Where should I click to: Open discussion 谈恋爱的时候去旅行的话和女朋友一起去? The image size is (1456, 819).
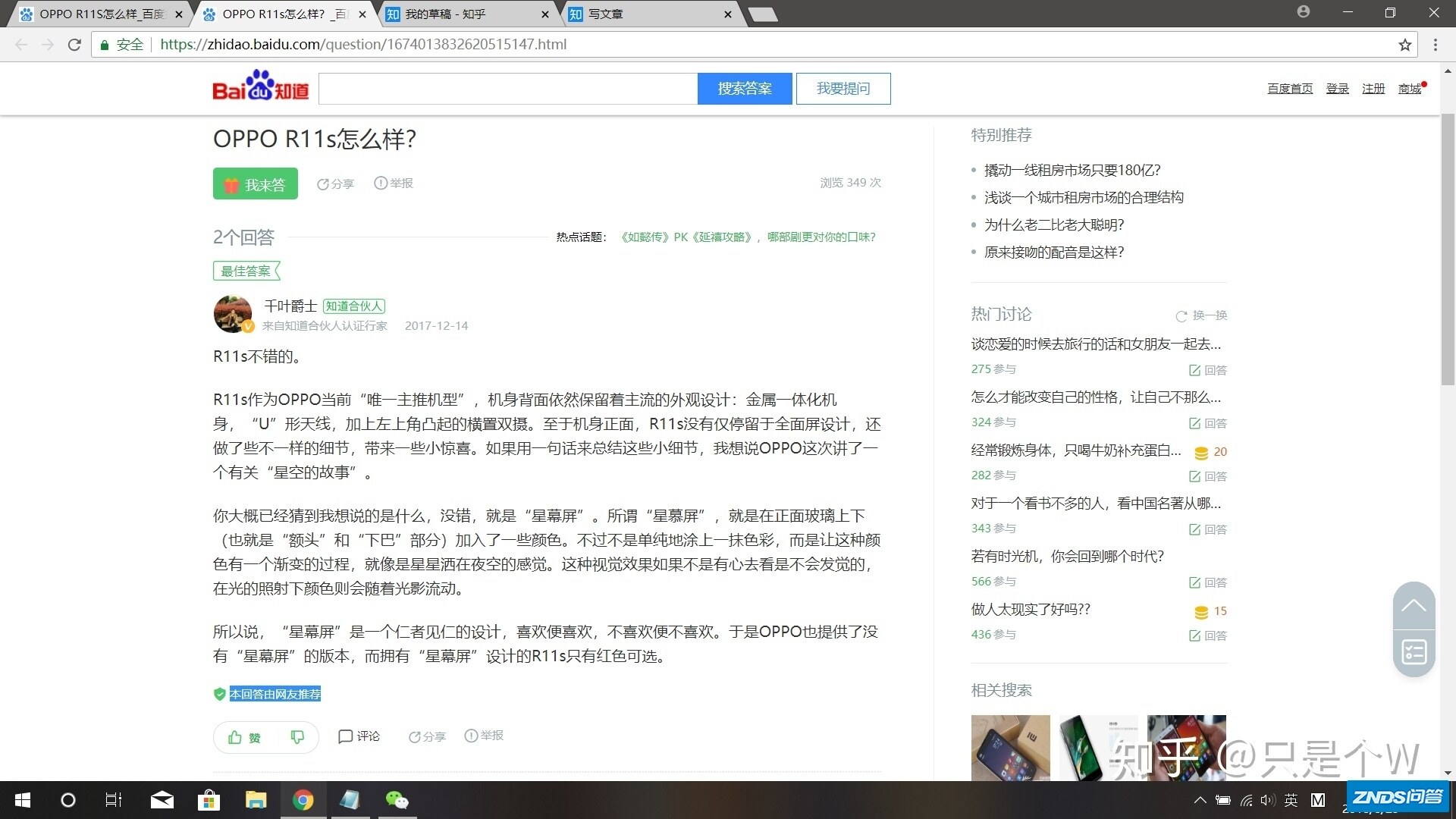1096,344
